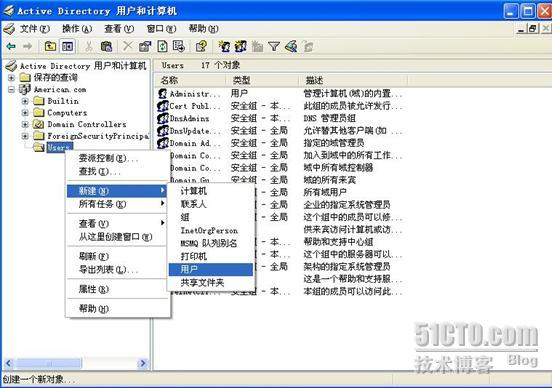Screen dimensions: 552x388
Task: Open the 窗口(W) menu
Action: 161,29
